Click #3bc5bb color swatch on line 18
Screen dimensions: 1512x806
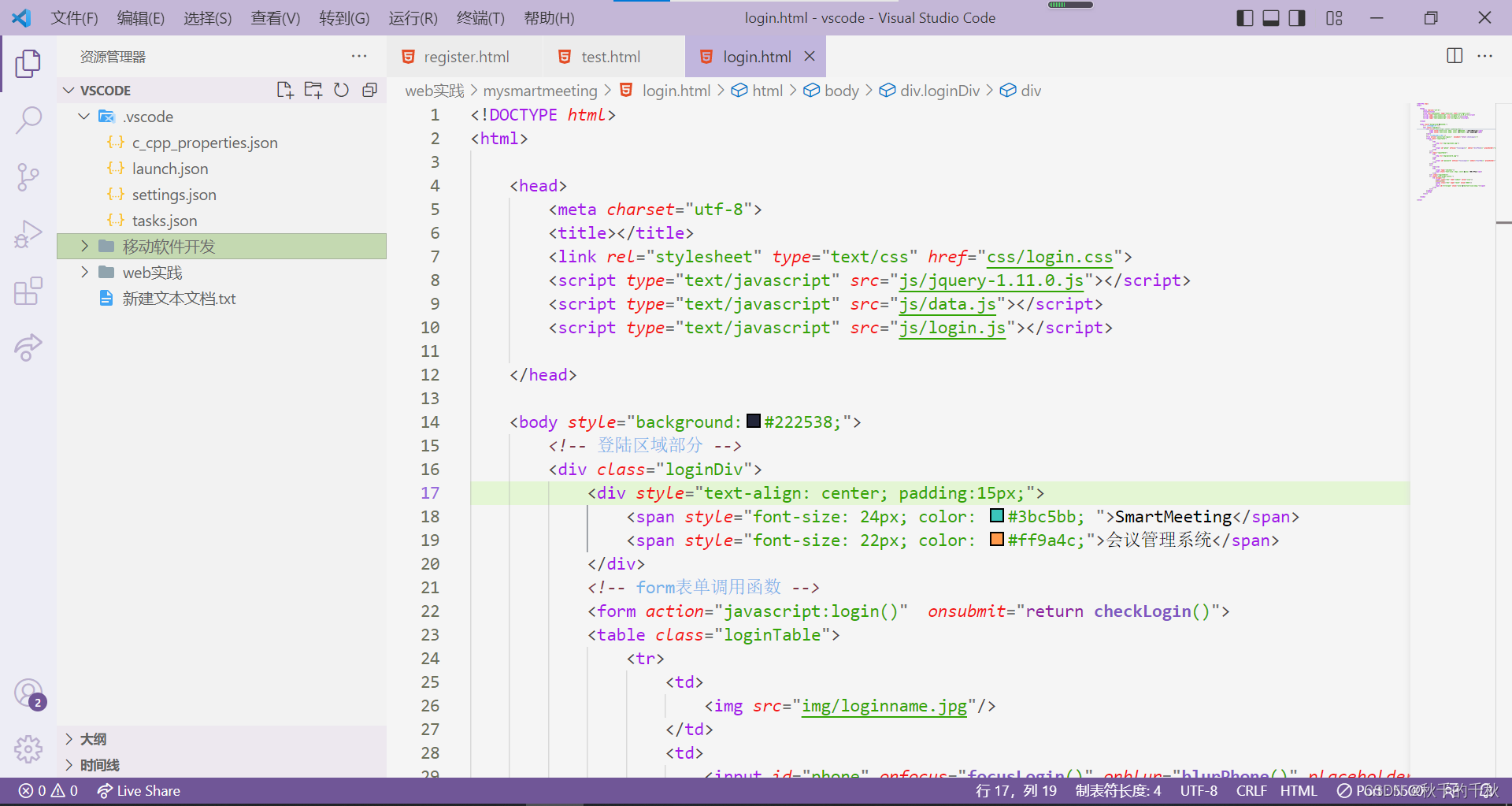997,515
